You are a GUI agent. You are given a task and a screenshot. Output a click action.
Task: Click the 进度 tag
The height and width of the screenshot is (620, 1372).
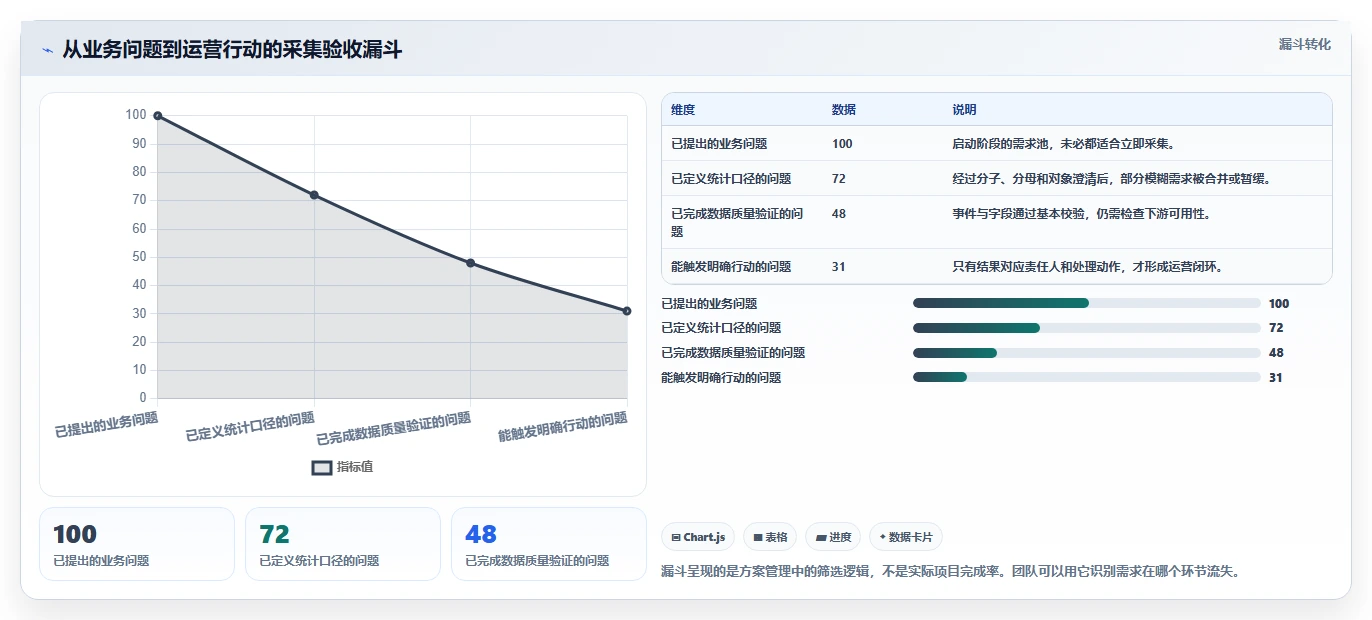[x=833, y=537]
